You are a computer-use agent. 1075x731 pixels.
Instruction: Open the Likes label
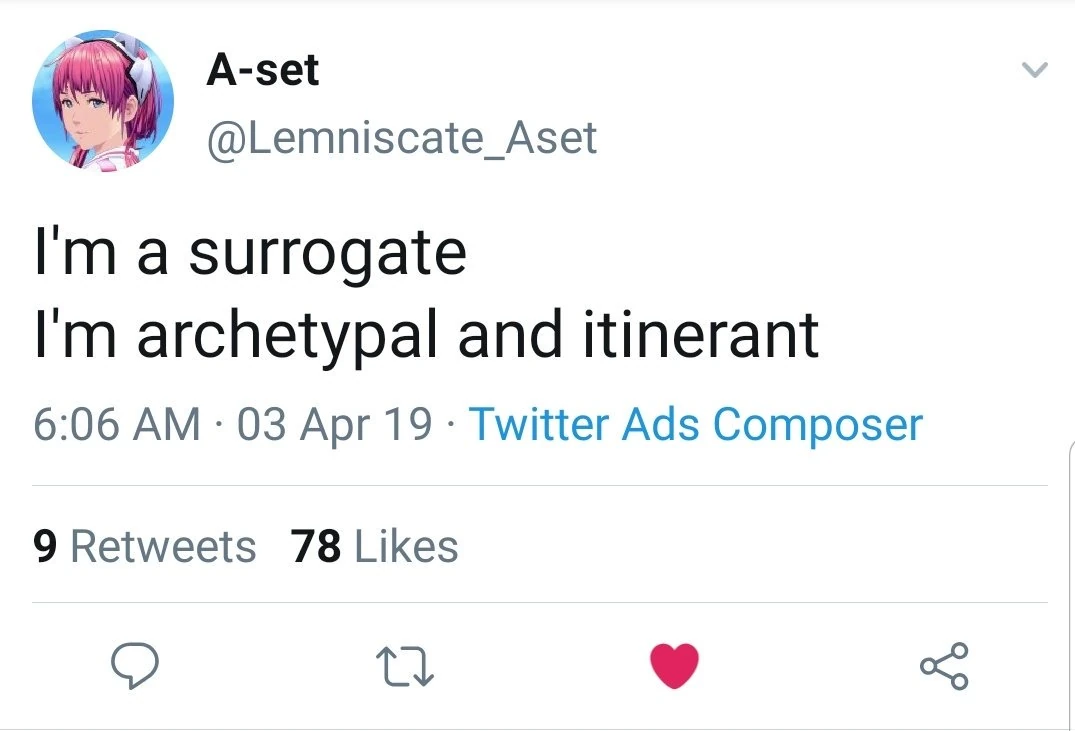(406, 546)
